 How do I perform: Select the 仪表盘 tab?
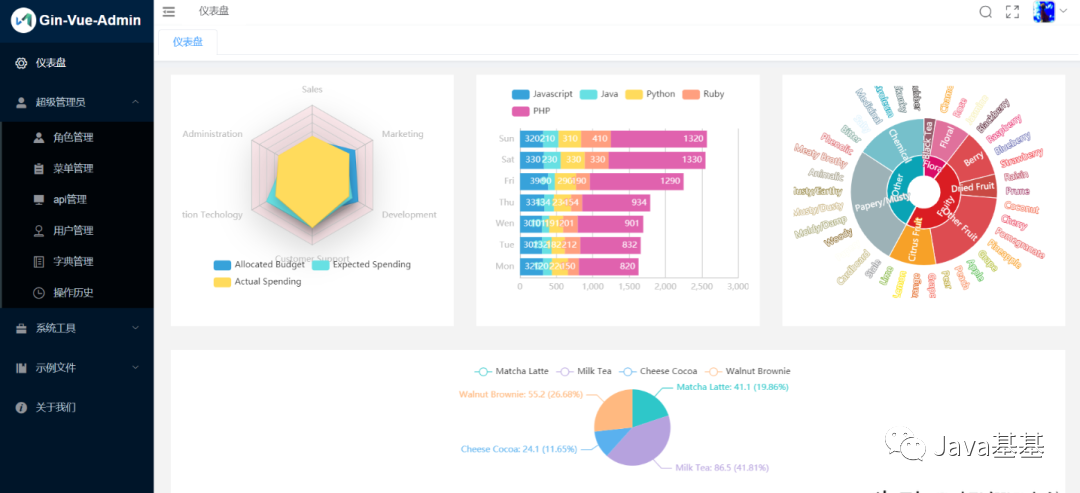click(x=188, y=42)
